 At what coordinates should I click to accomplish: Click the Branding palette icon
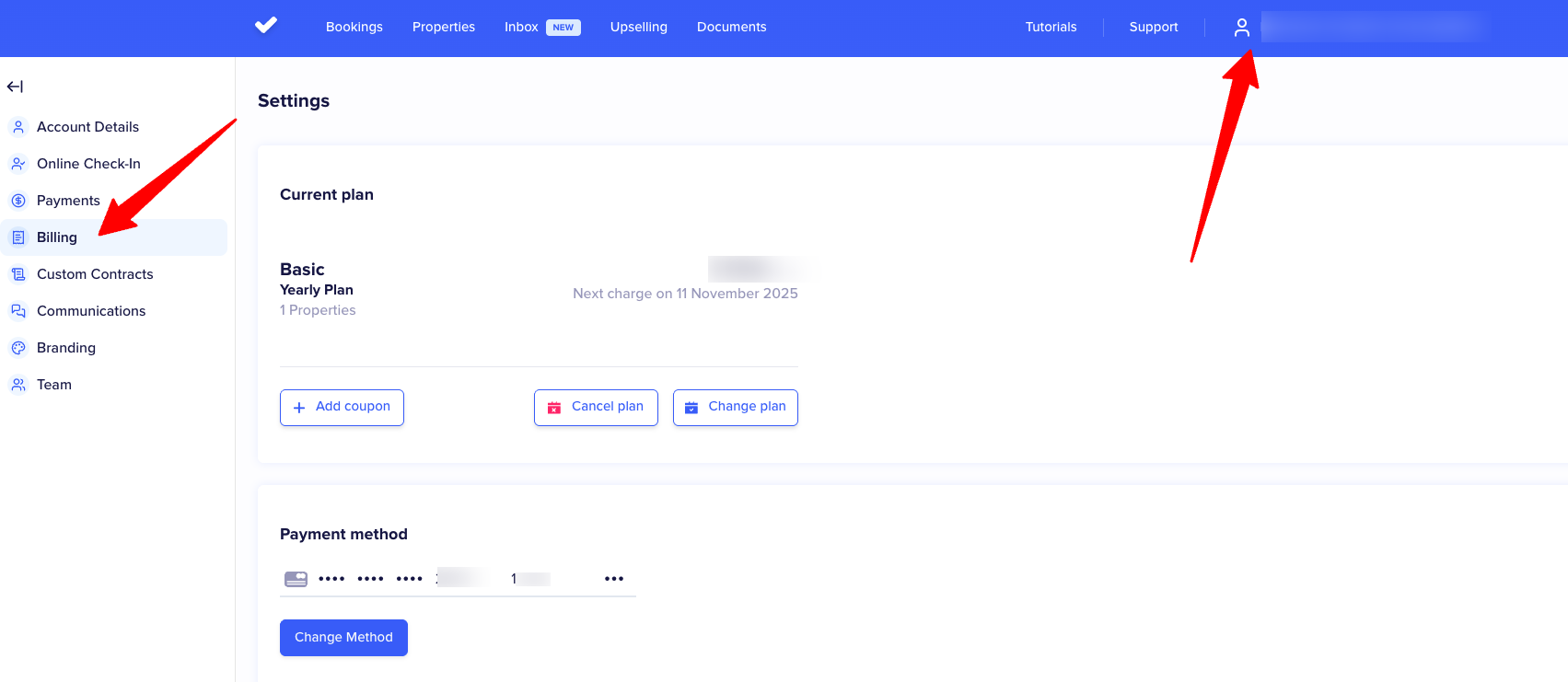pyautogui.click(x=18, y=348)
